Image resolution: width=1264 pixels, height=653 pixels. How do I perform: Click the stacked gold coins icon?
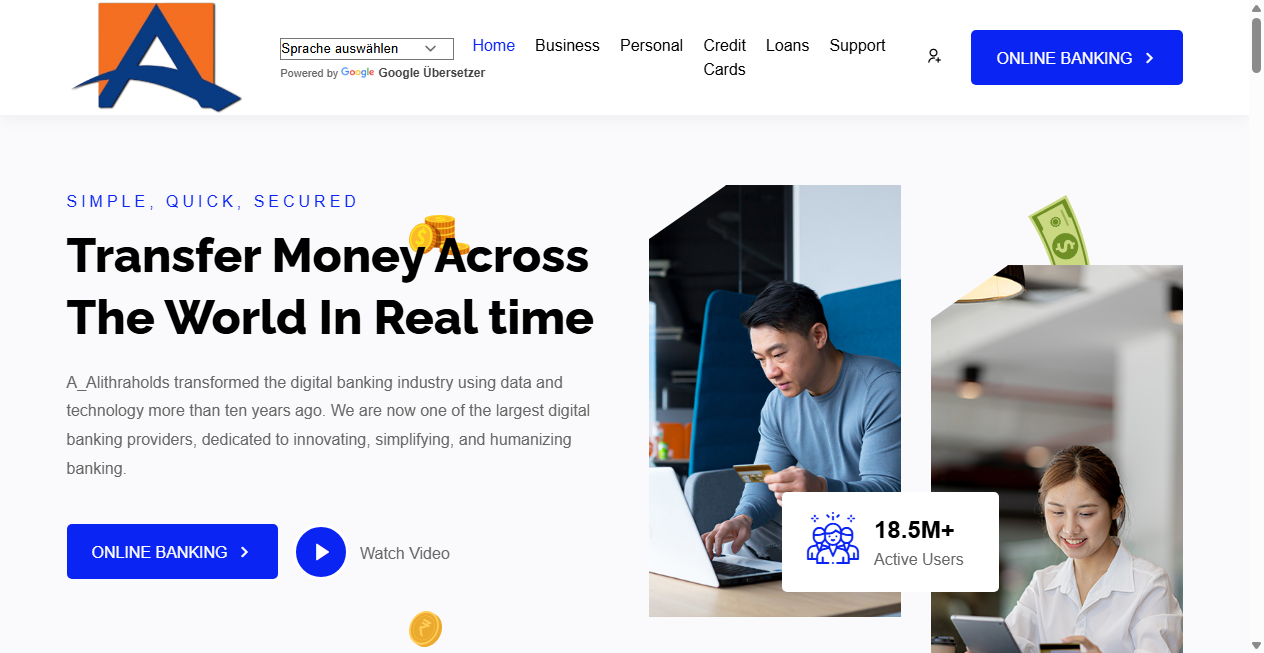pos(437,237)
